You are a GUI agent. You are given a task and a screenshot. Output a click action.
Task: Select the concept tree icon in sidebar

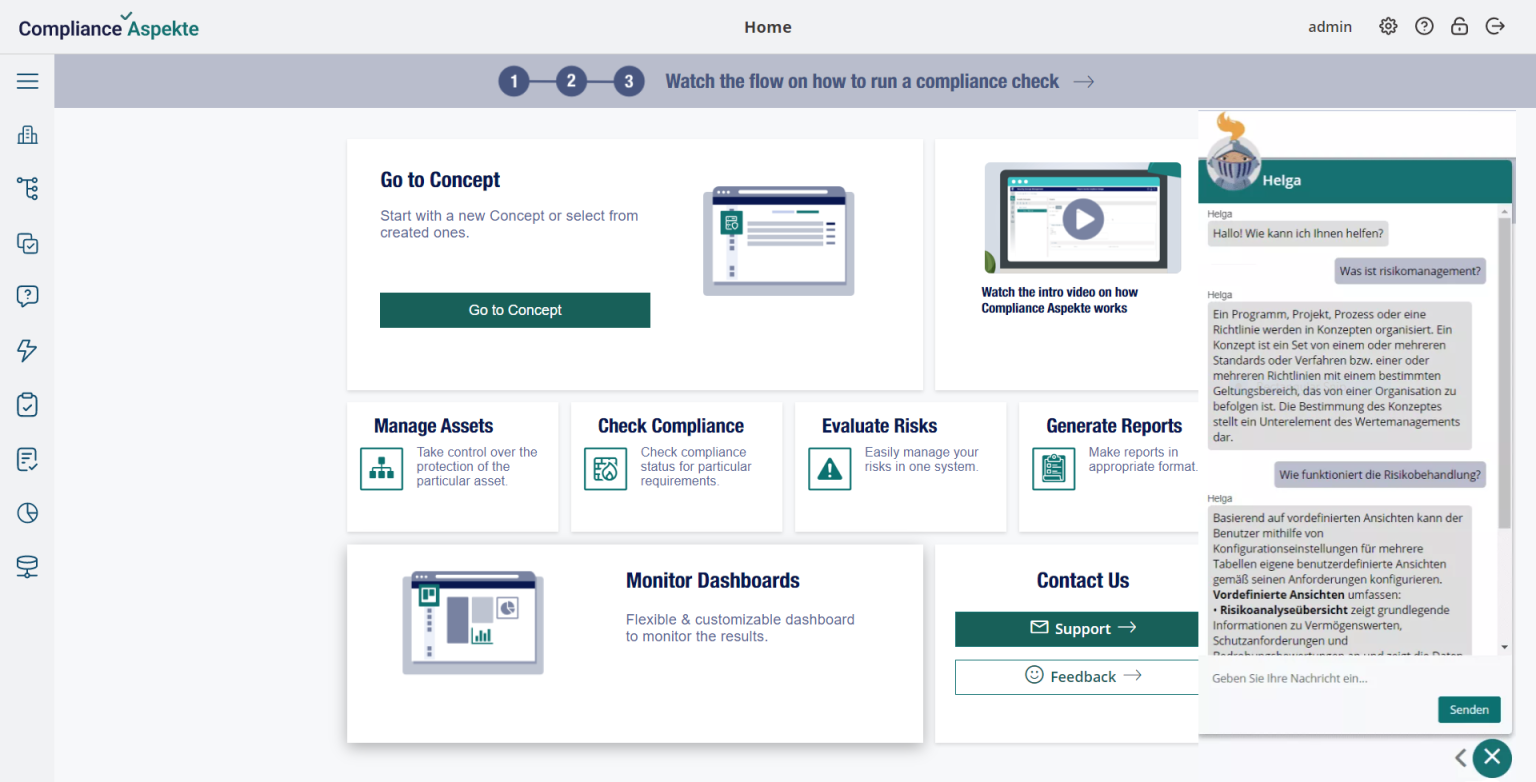(27, 188)
